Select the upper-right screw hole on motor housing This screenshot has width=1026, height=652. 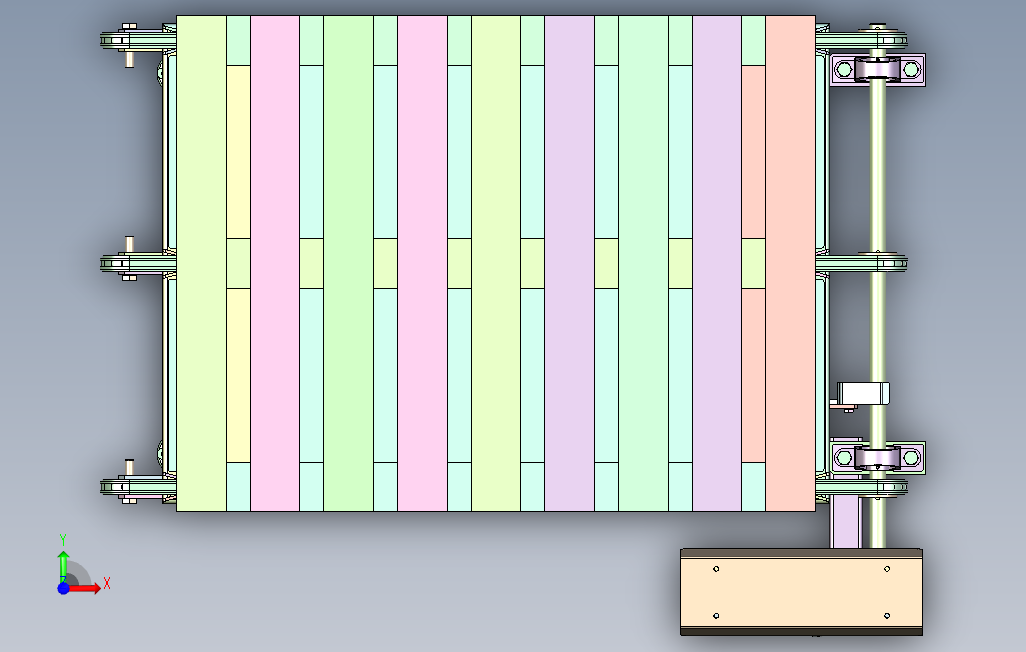(887, 569)
